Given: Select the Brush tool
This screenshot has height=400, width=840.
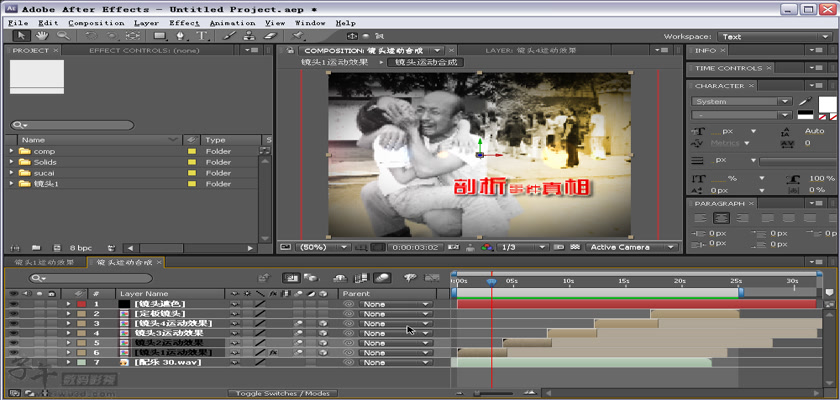Looking at the screenshot, I should pos(229,36).
